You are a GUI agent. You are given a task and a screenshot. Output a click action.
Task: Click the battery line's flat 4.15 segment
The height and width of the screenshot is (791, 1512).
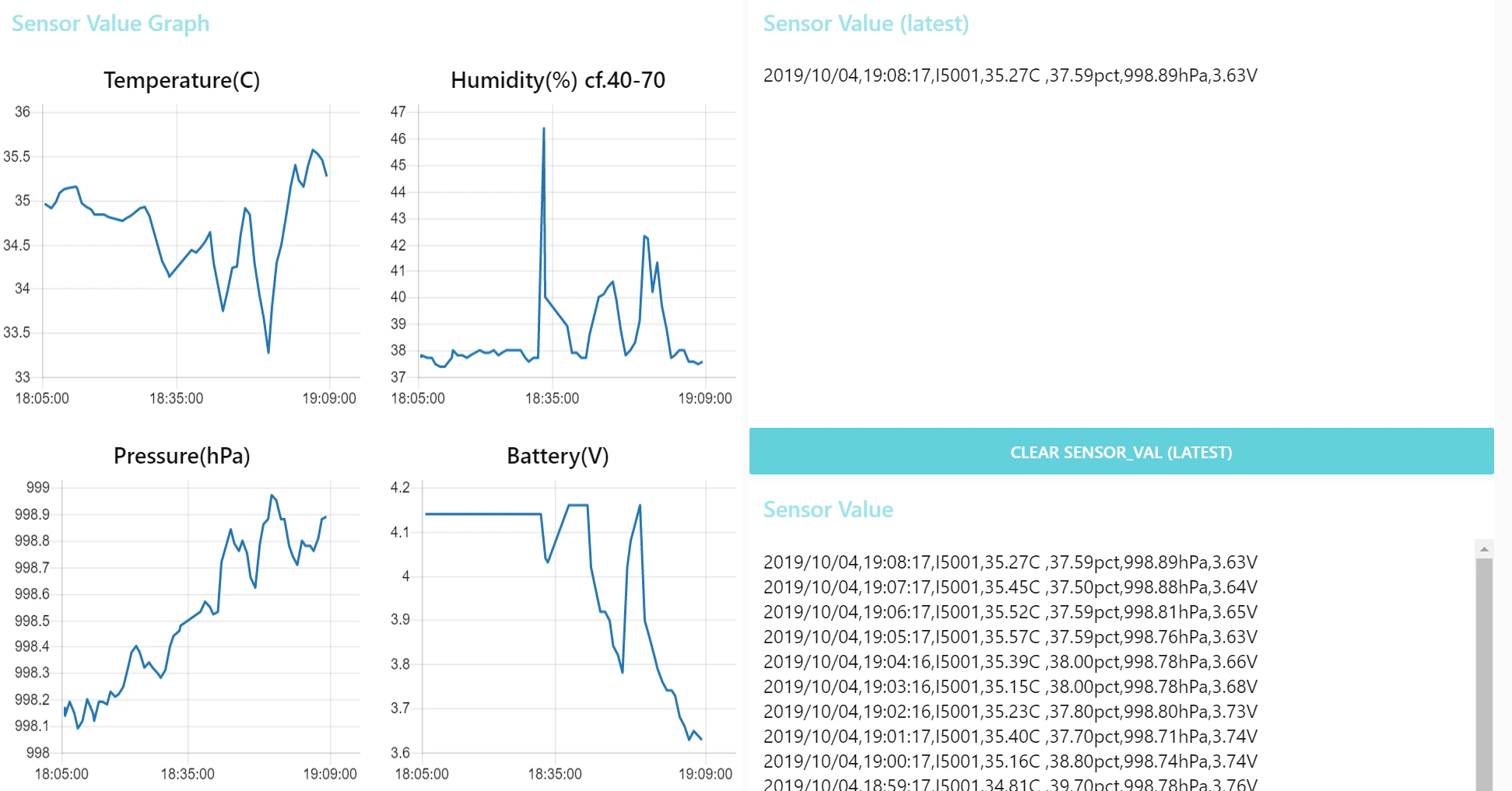click(x=482, y=514)
